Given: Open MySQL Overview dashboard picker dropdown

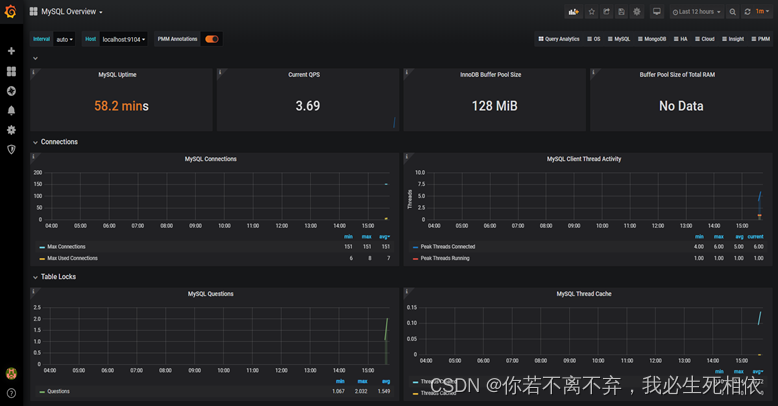Looking at the screenshot, I should pyautogui.click(x=66, y=11).
